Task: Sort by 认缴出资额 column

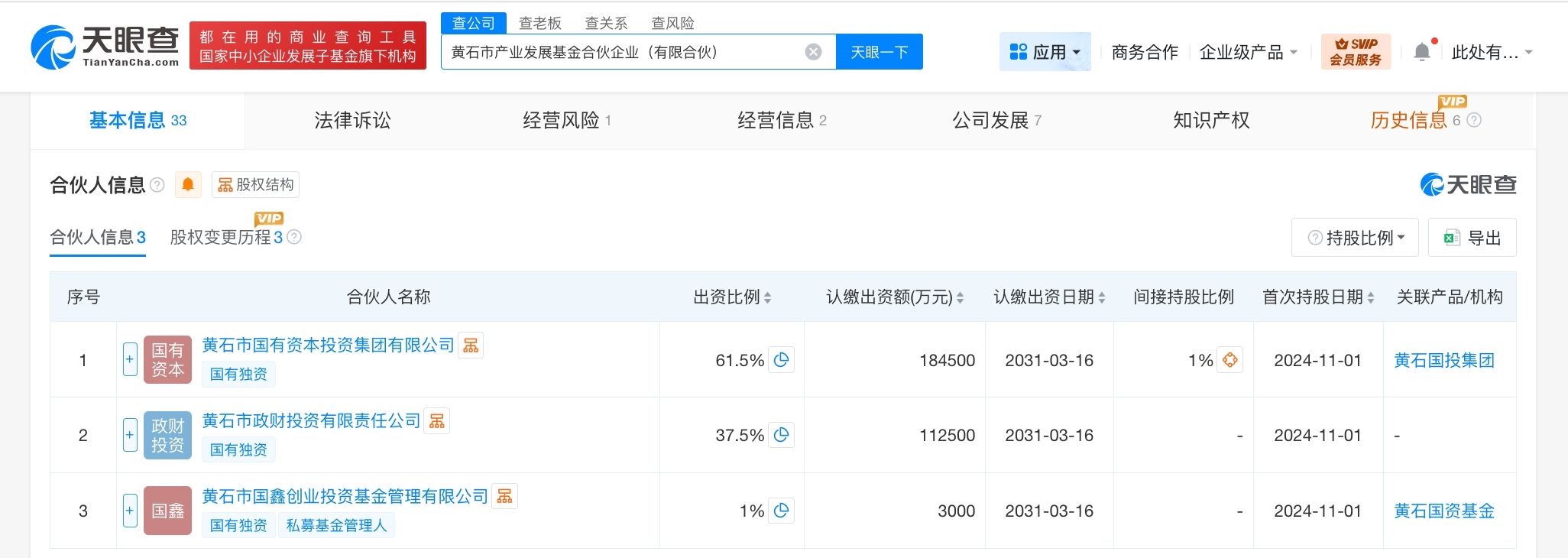Action: (960, 298)
